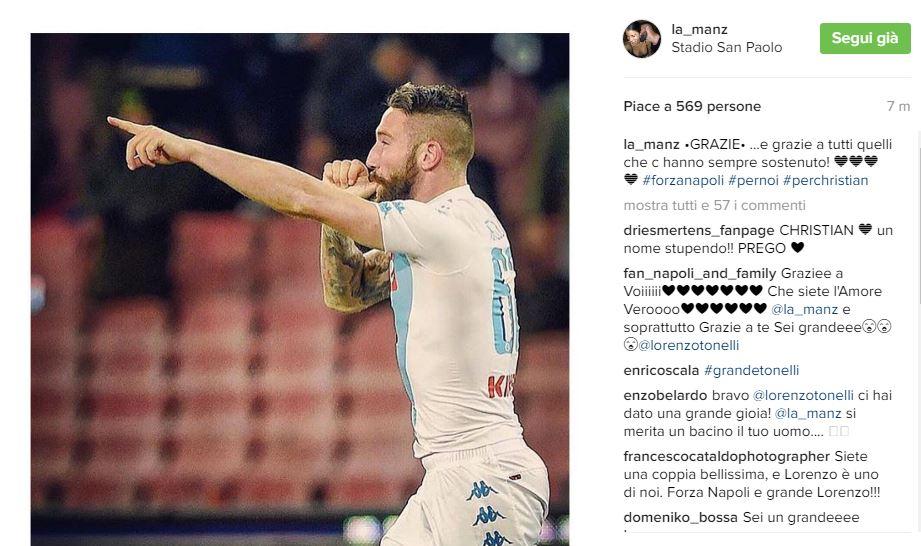Screen dimensions: 921x546
Task: View the 569 people who liked
Action: coord(692,106)
